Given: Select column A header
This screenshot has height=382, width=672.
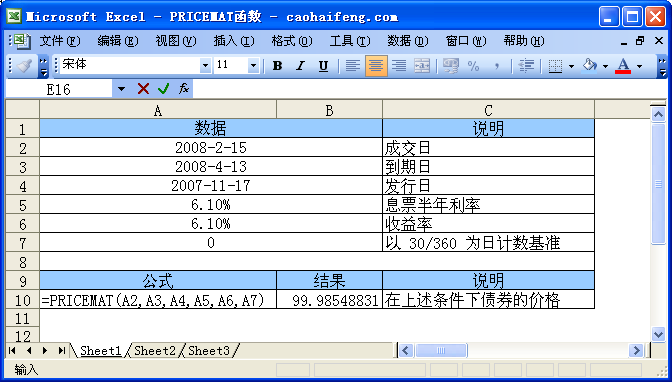Looking at the screenshot, I should point(158,110).
